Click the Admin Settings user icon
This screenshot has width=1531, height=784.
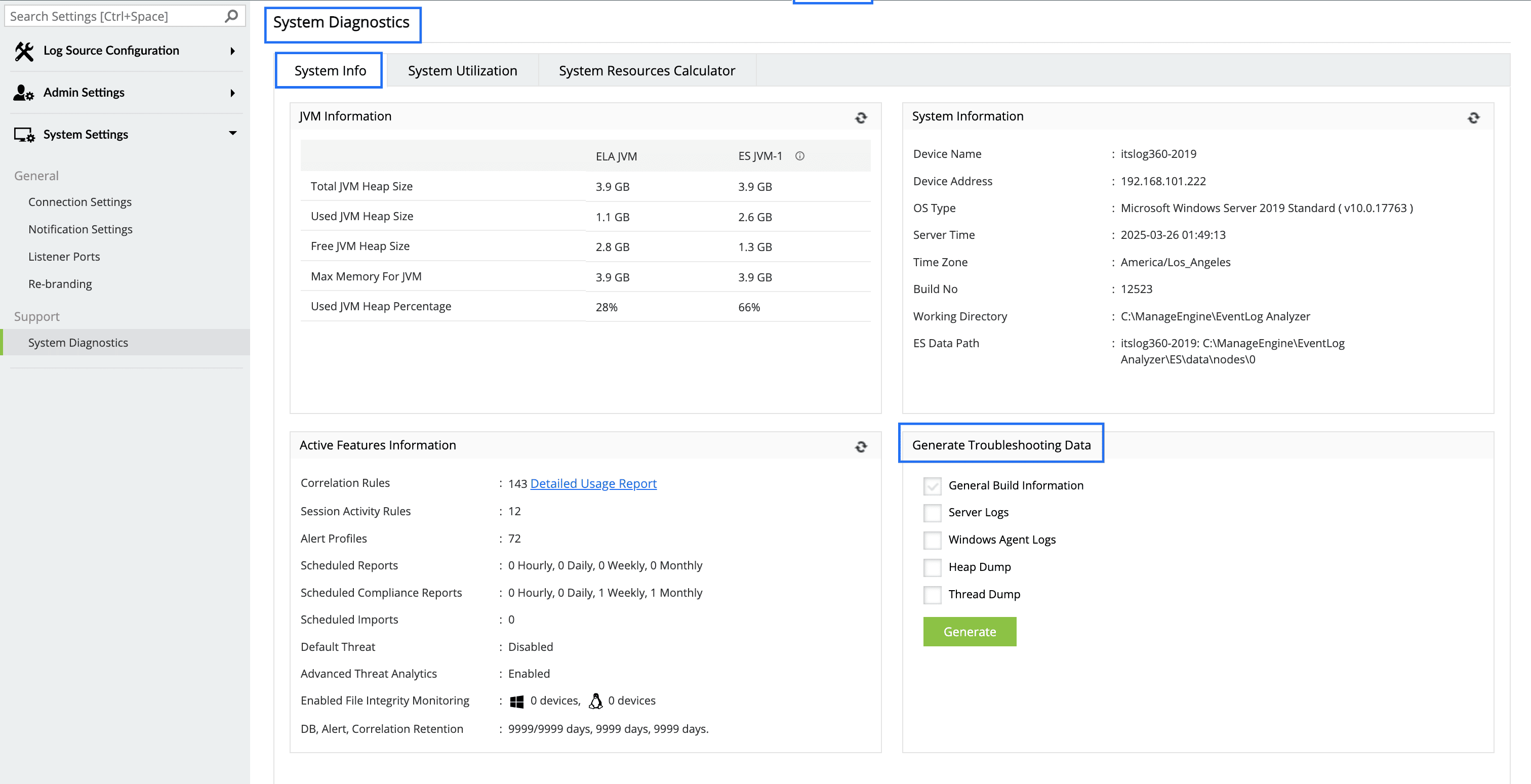[x=24, y=93]
